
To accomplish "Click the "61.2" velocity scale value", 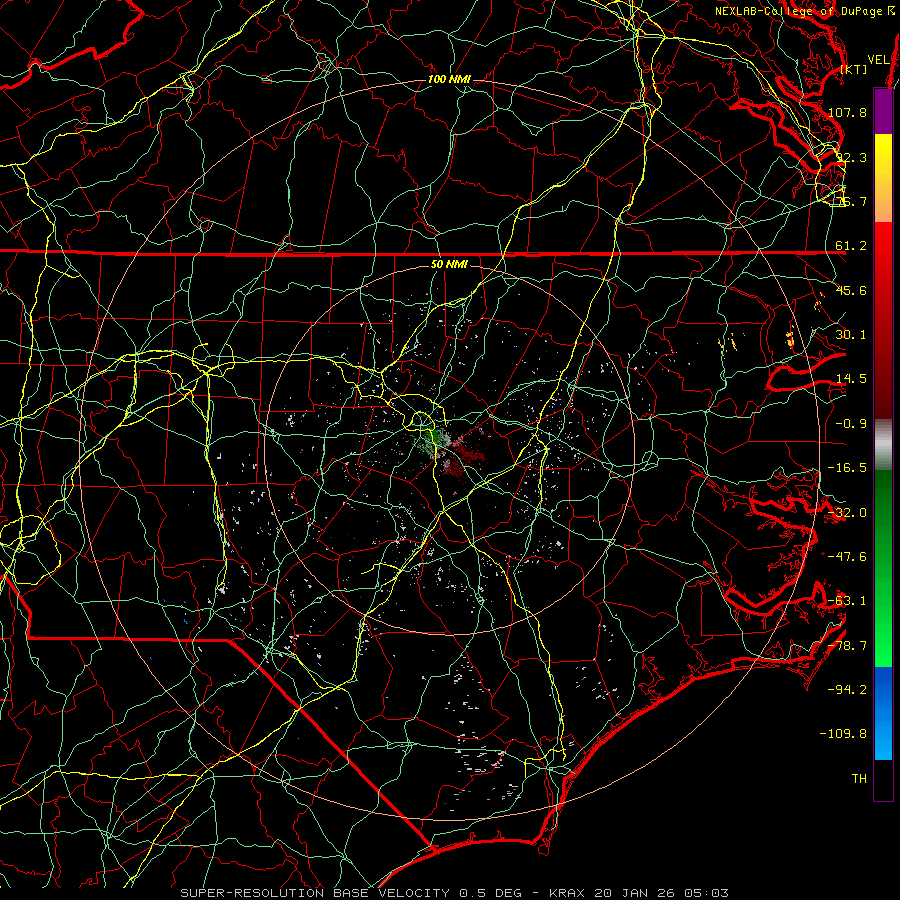I will 851,246.
